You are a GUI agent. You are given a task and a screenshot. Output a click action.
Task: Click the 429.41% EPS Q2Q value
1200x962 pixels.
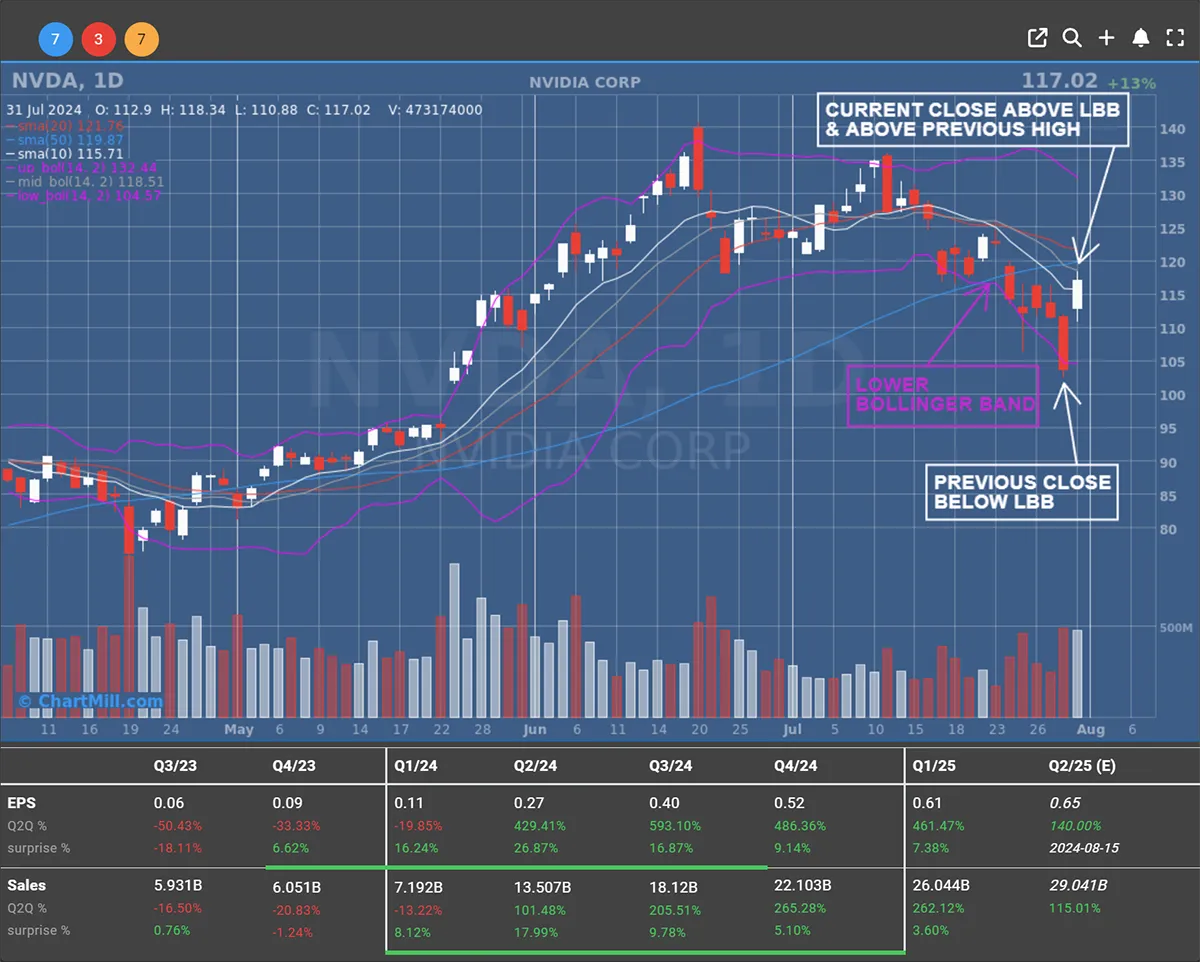(x=540, y=826)
